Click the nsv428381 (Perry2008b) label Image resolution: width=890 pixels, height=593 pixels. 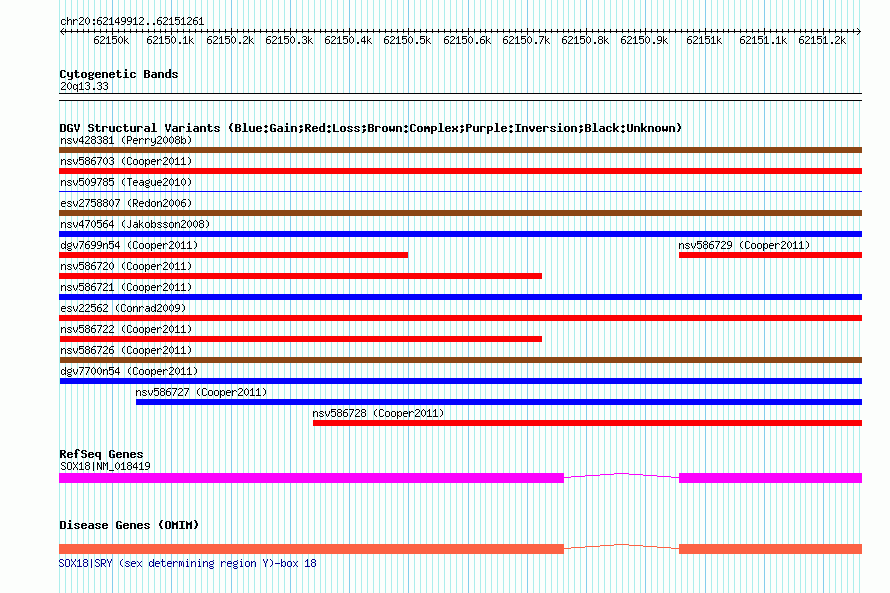point(126,140)
